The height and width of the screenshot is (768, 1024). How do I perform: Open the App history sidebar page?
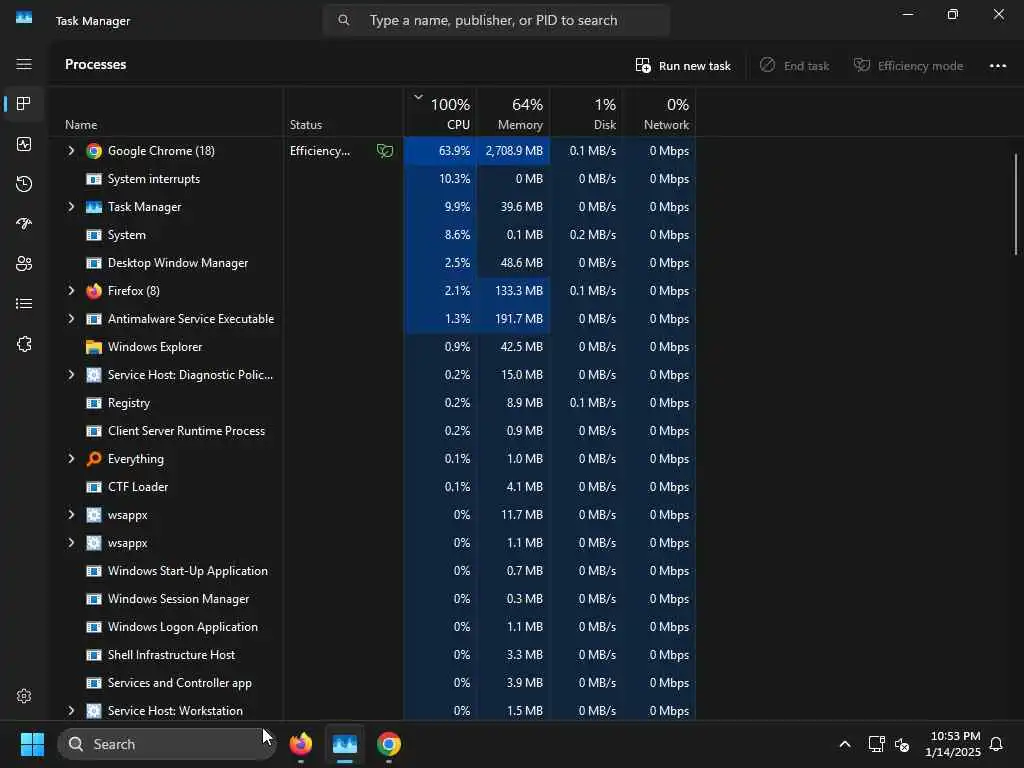coord(24,184)
